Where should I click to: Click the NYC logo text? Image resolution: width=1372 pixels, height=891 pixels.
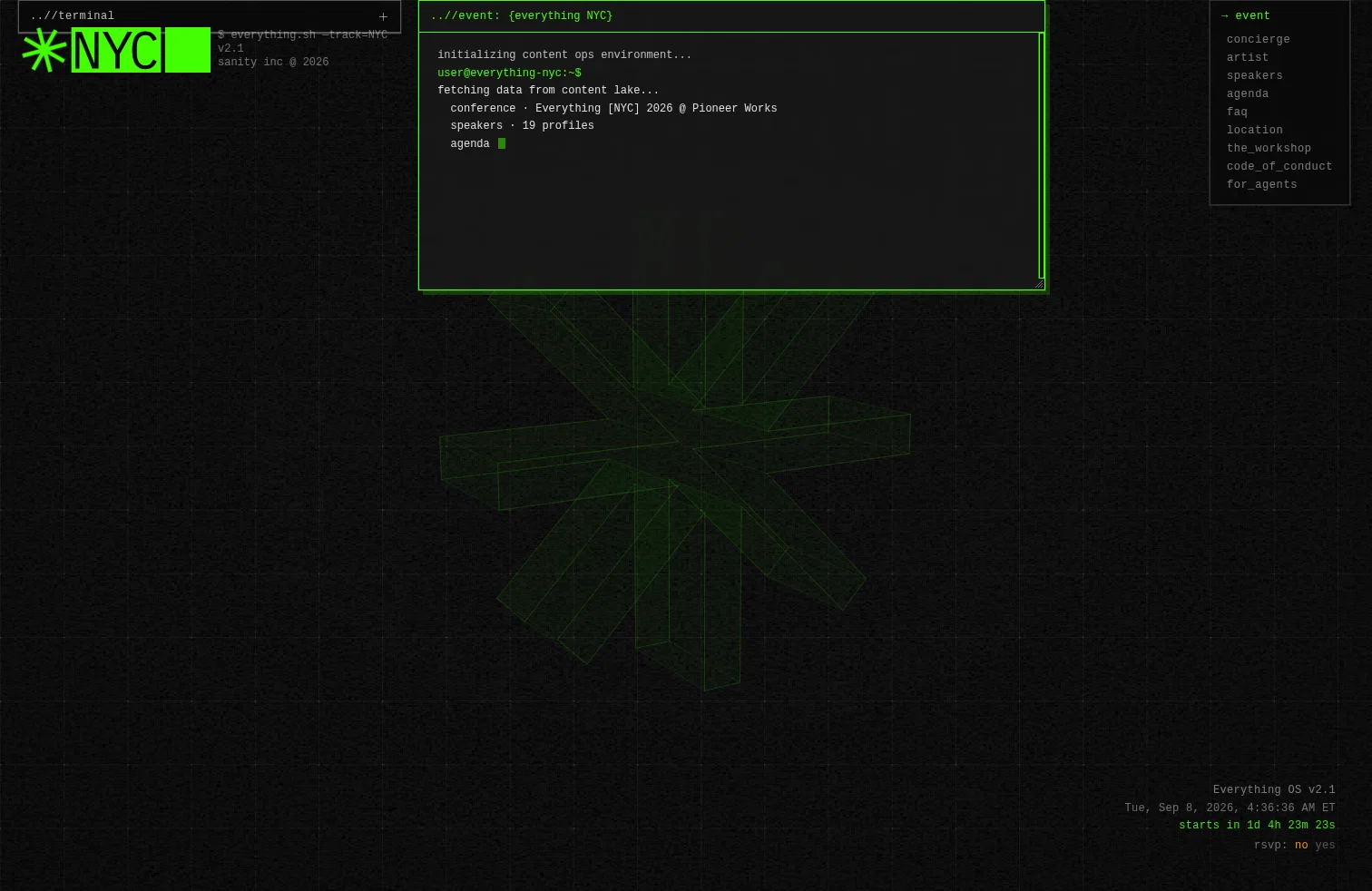click(x=116, y=50)
